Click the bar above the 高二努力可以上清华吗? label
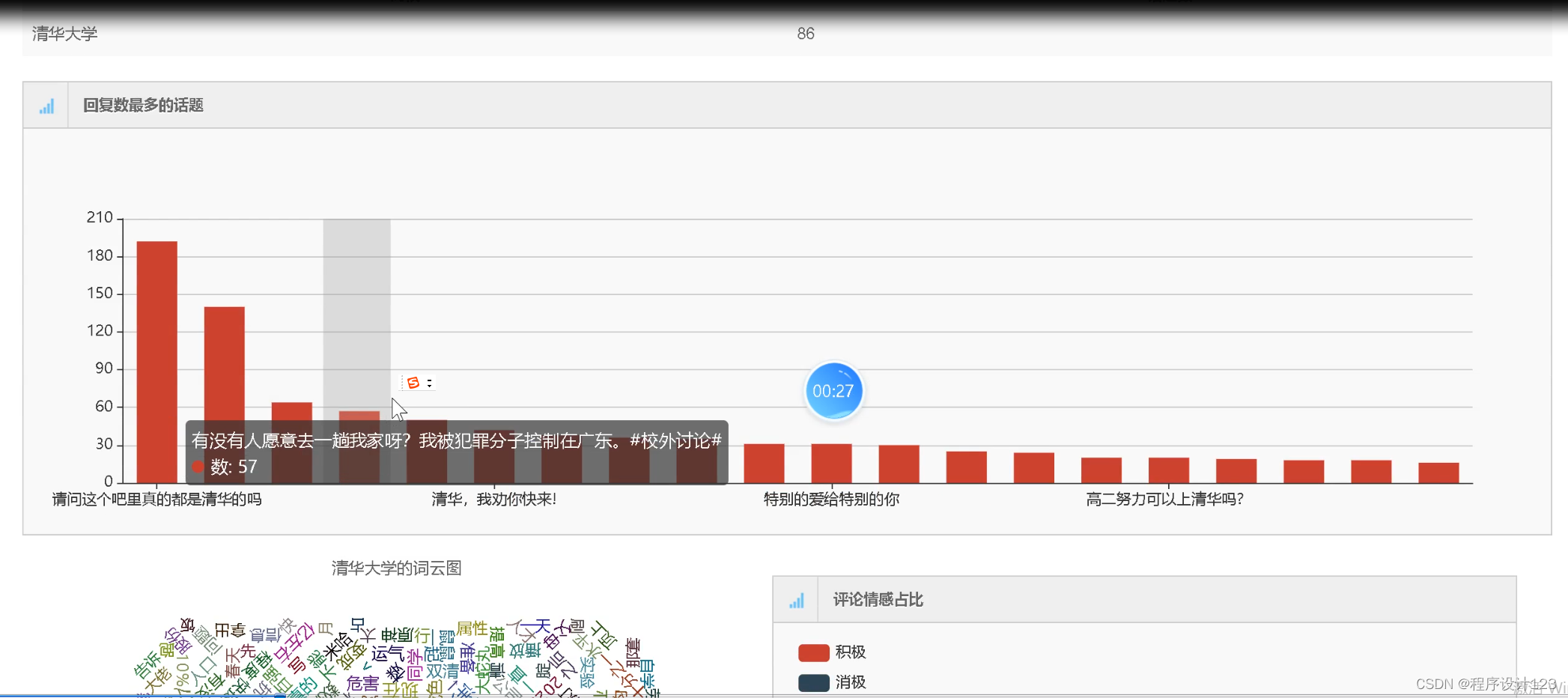 (x=1169, y=470)
